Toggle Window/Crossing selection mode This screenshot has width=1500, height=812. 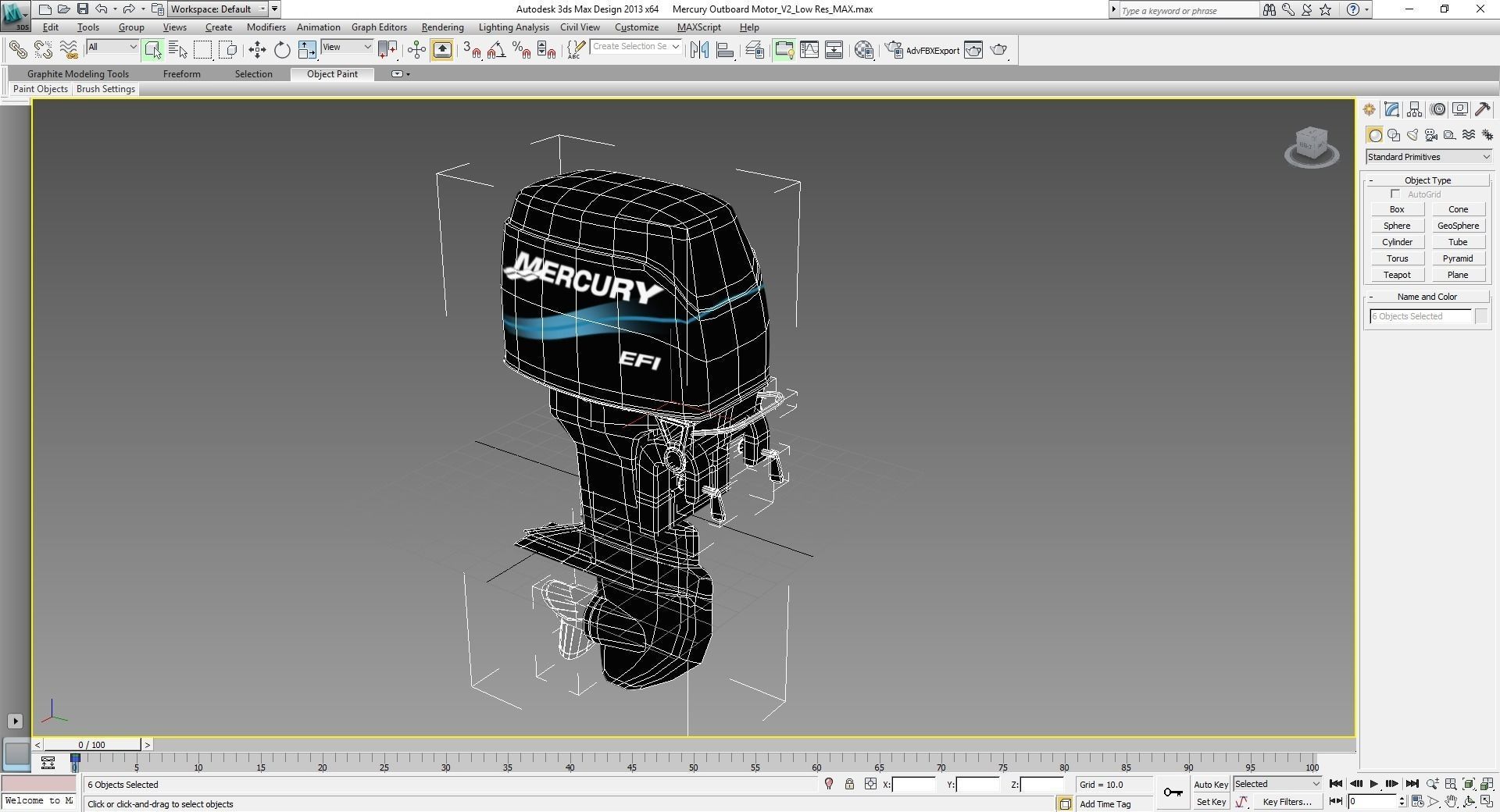(x=228, y=50)
